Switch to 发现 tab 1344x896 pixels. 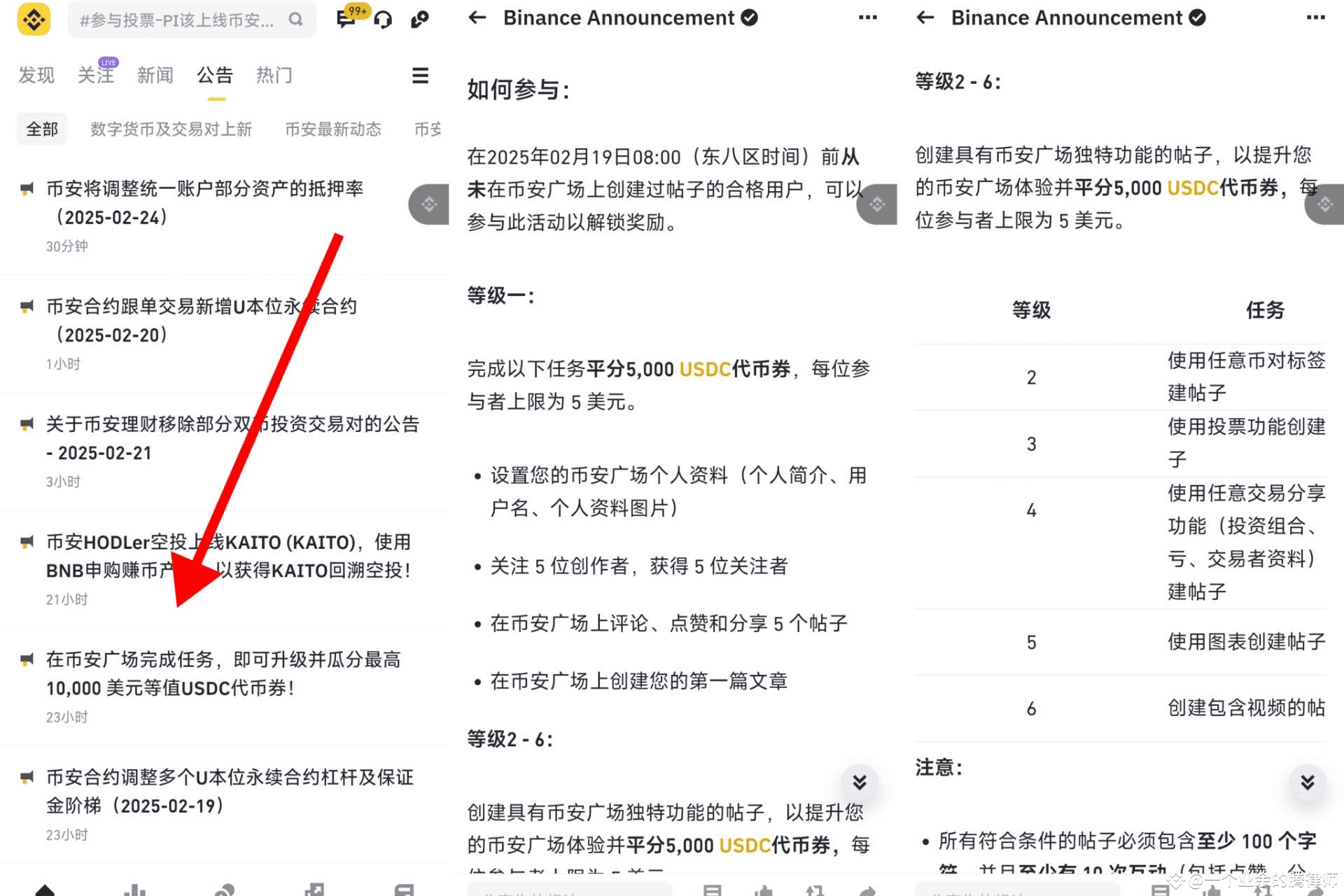point(36,76)
